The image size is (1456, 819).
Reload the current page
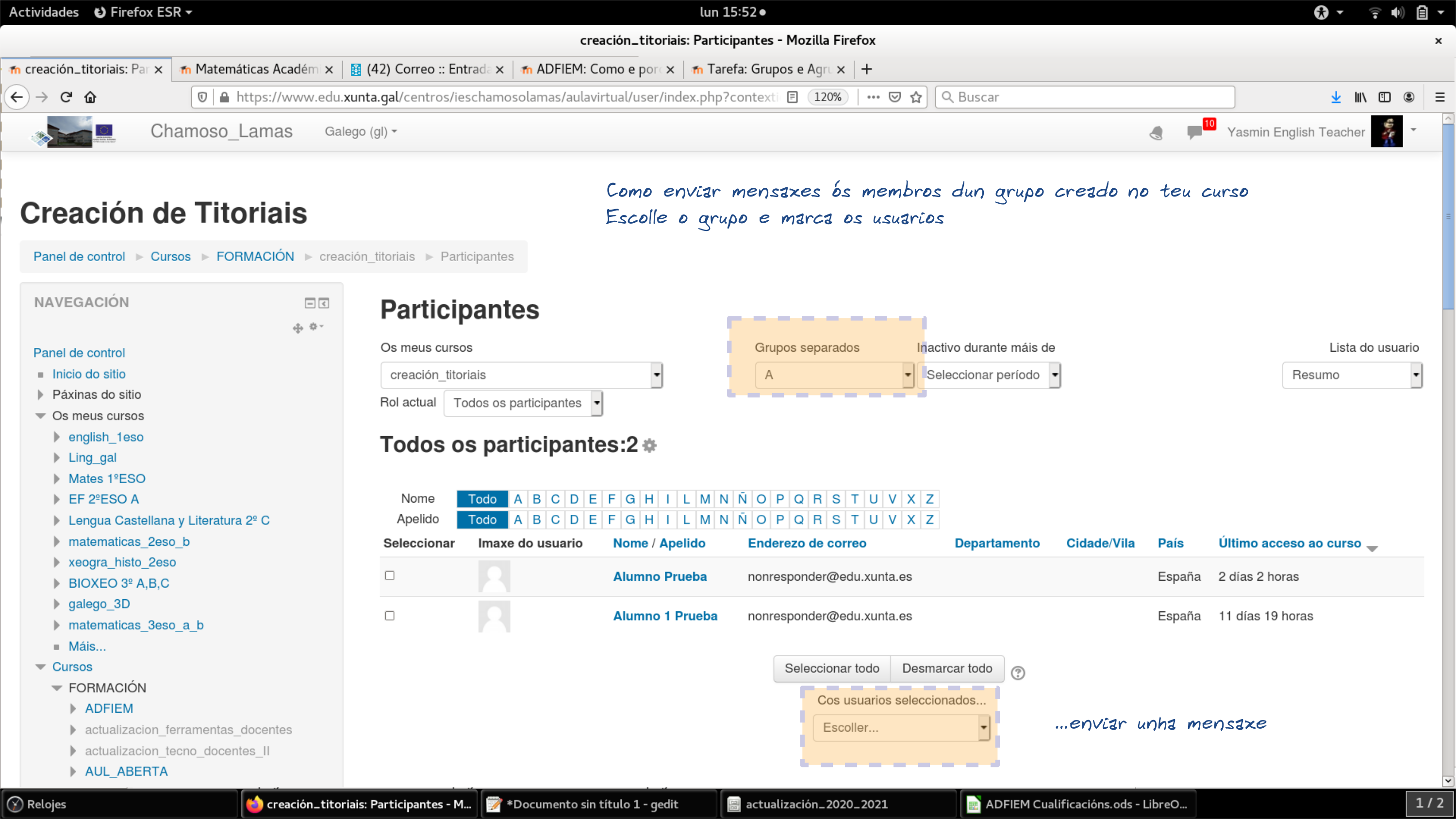click(x=66, y=97)
